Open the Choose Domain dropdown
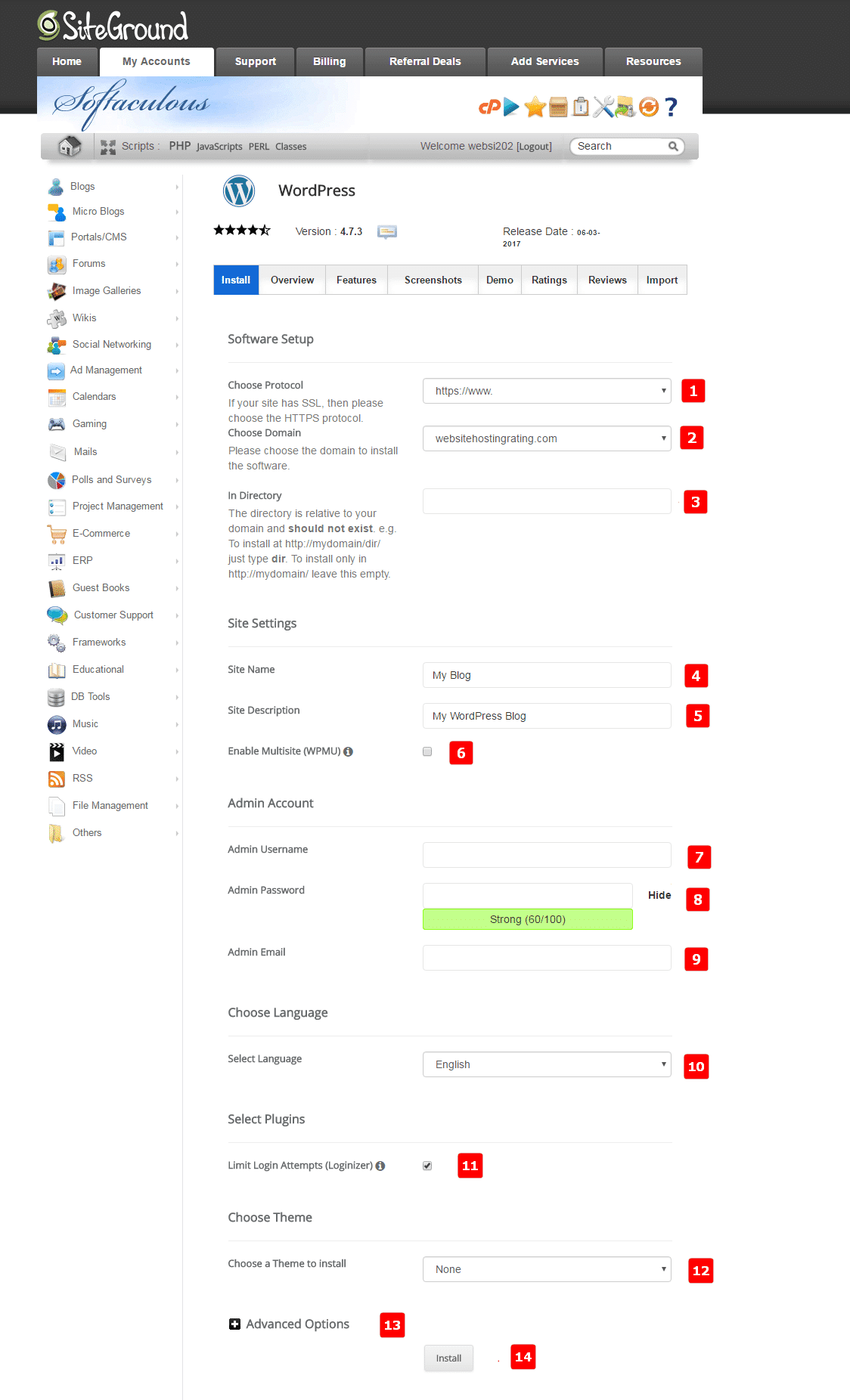This screenshot has width=850, height=1400. [547, 438]
